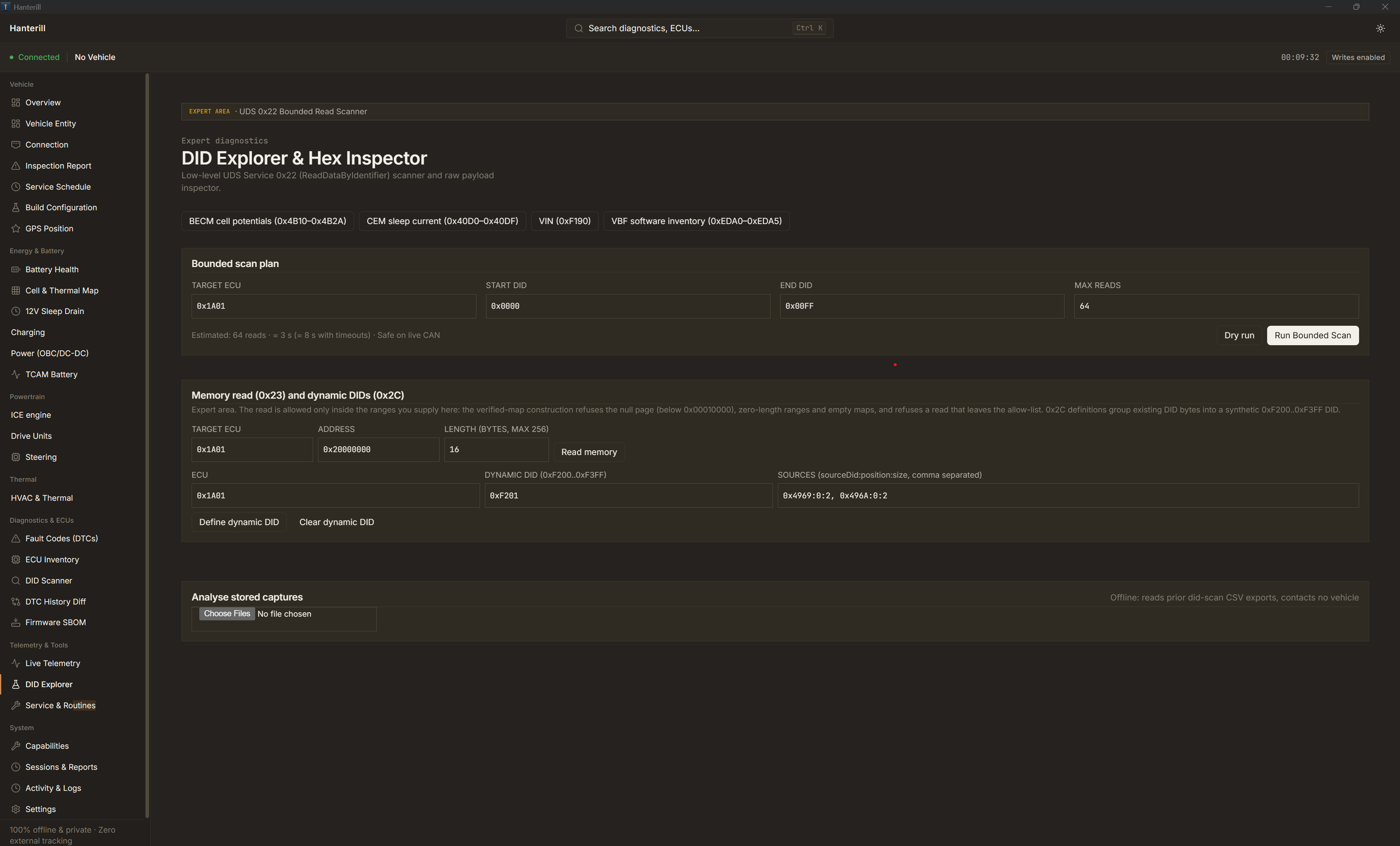
Task: Open the Charging page
Action: click(28, 332)
